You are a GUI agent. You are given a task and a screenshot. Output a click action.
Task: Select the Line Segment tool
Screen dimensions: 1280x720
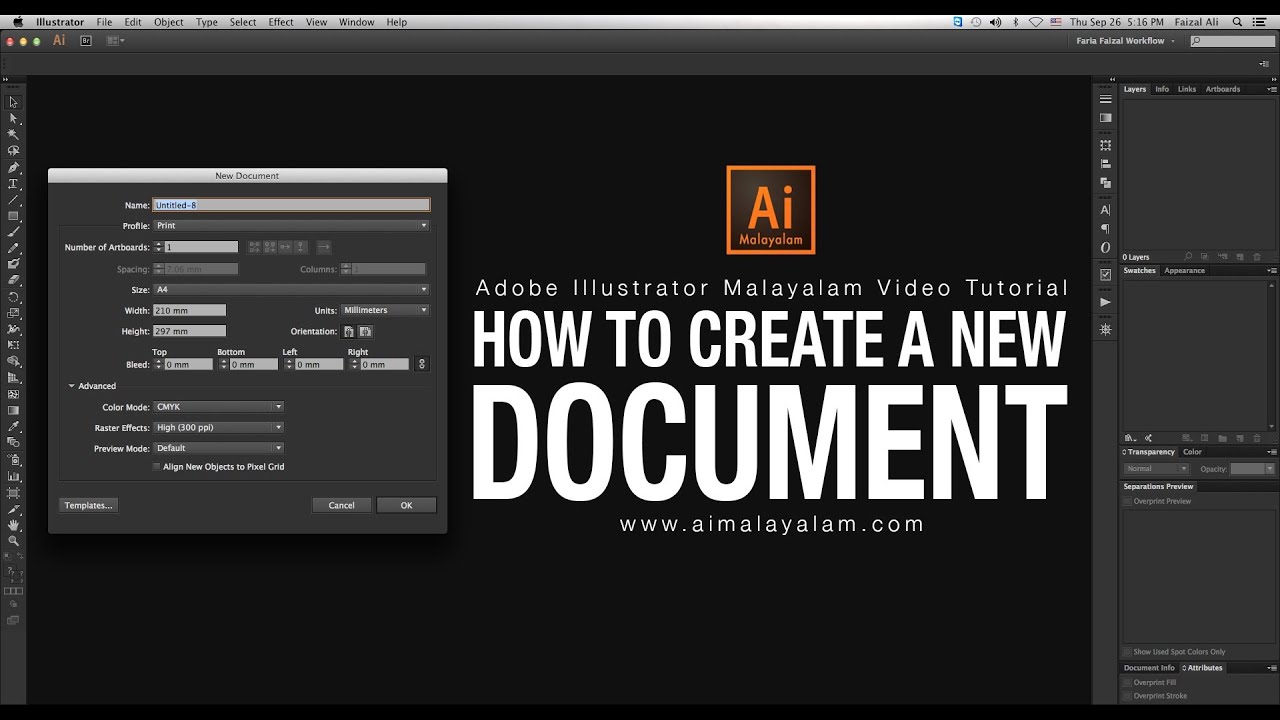[13, 200]
